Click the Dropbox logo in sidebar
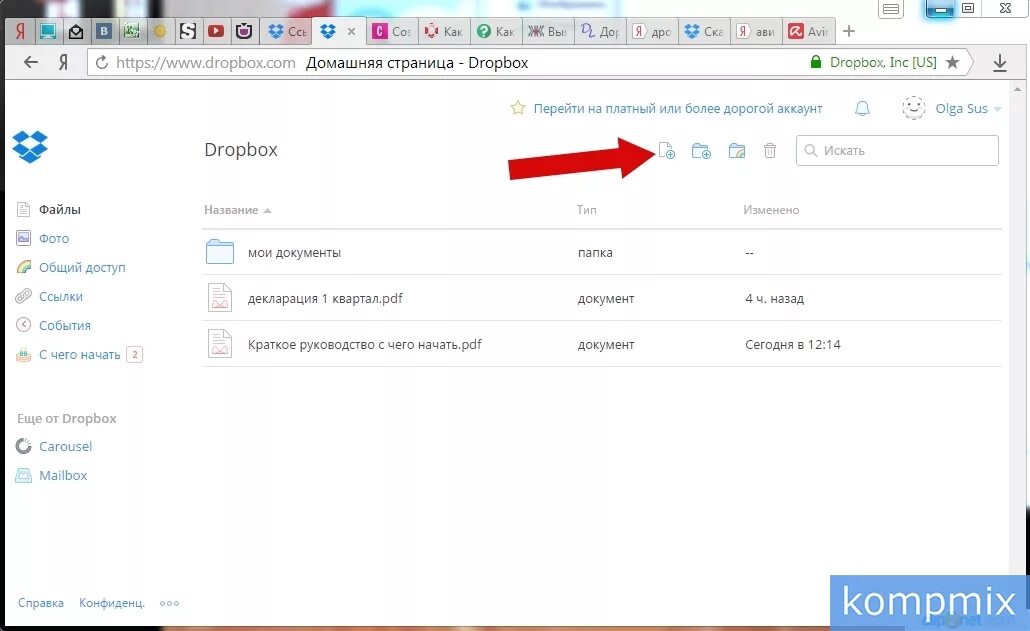This screenshot has height=631, width=1030. click(x=30, y=146)
